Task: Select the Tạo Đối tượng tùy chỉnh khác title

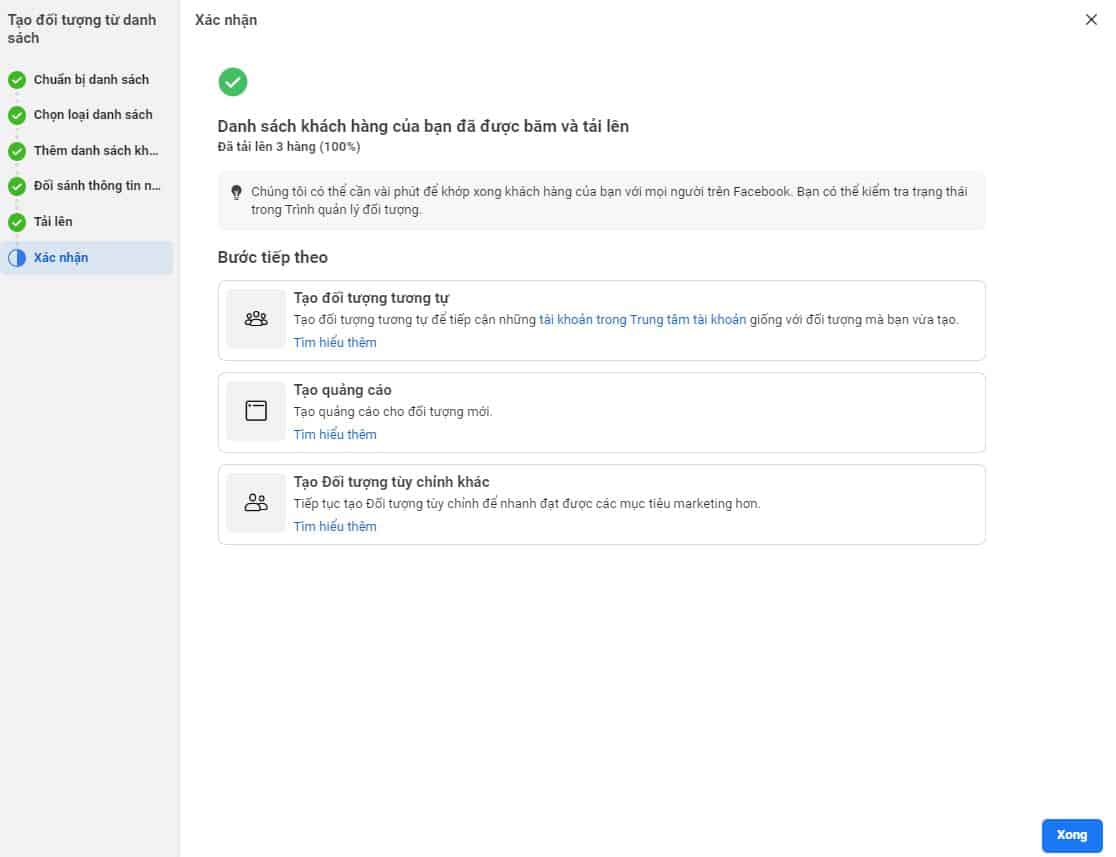Action: [x=391, y=482]
